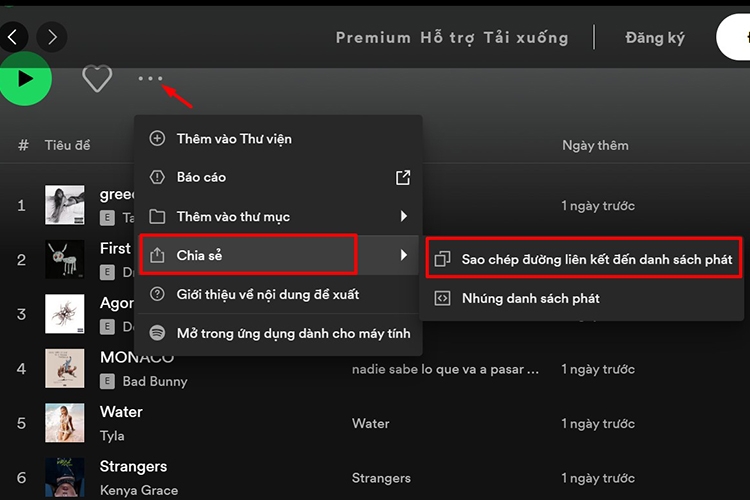Click track 1 album cover
This screenshot has height=500, width=750.
click(x=65, y=205)
